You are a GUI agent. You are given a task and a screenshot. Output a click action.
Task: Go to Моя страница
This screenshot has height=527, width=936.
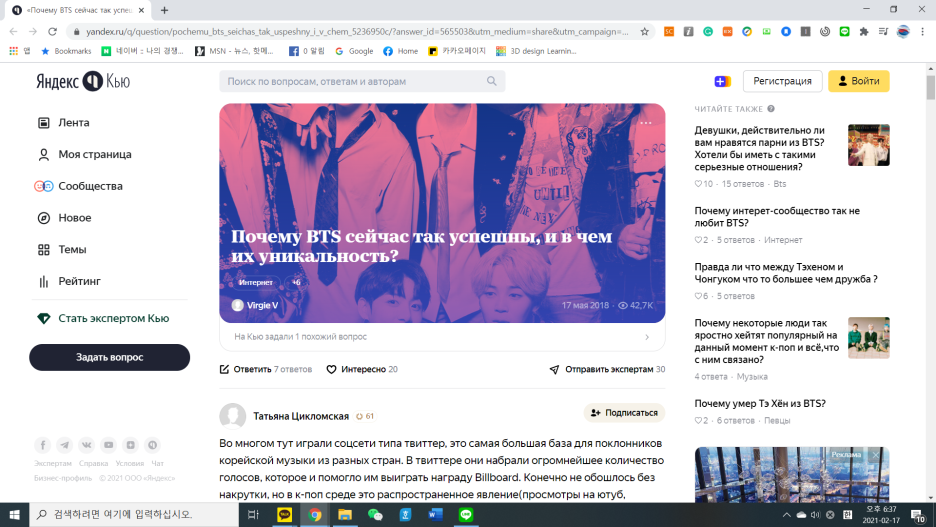tap(84, 154)
